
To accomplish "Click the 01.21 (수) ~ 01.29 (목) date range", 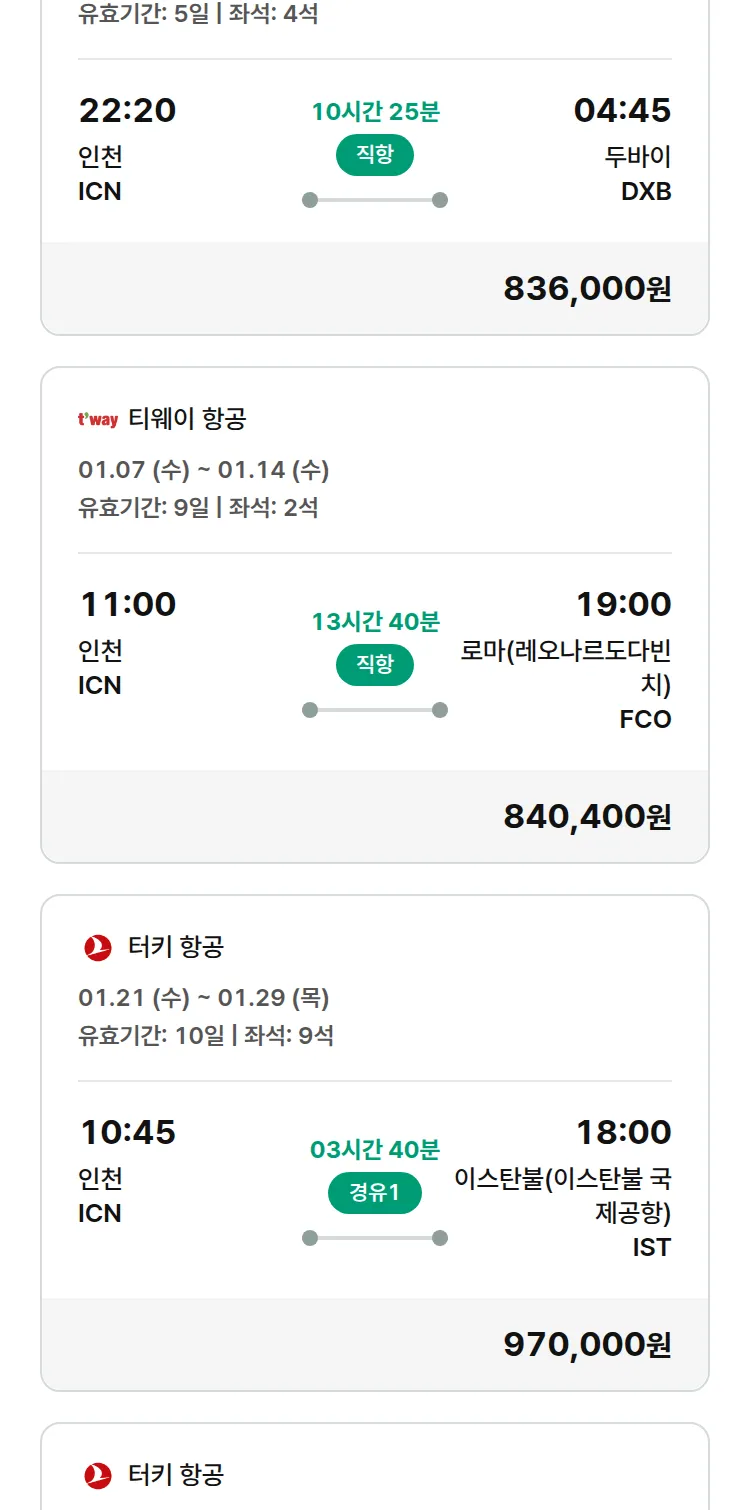I will [204, 998].
